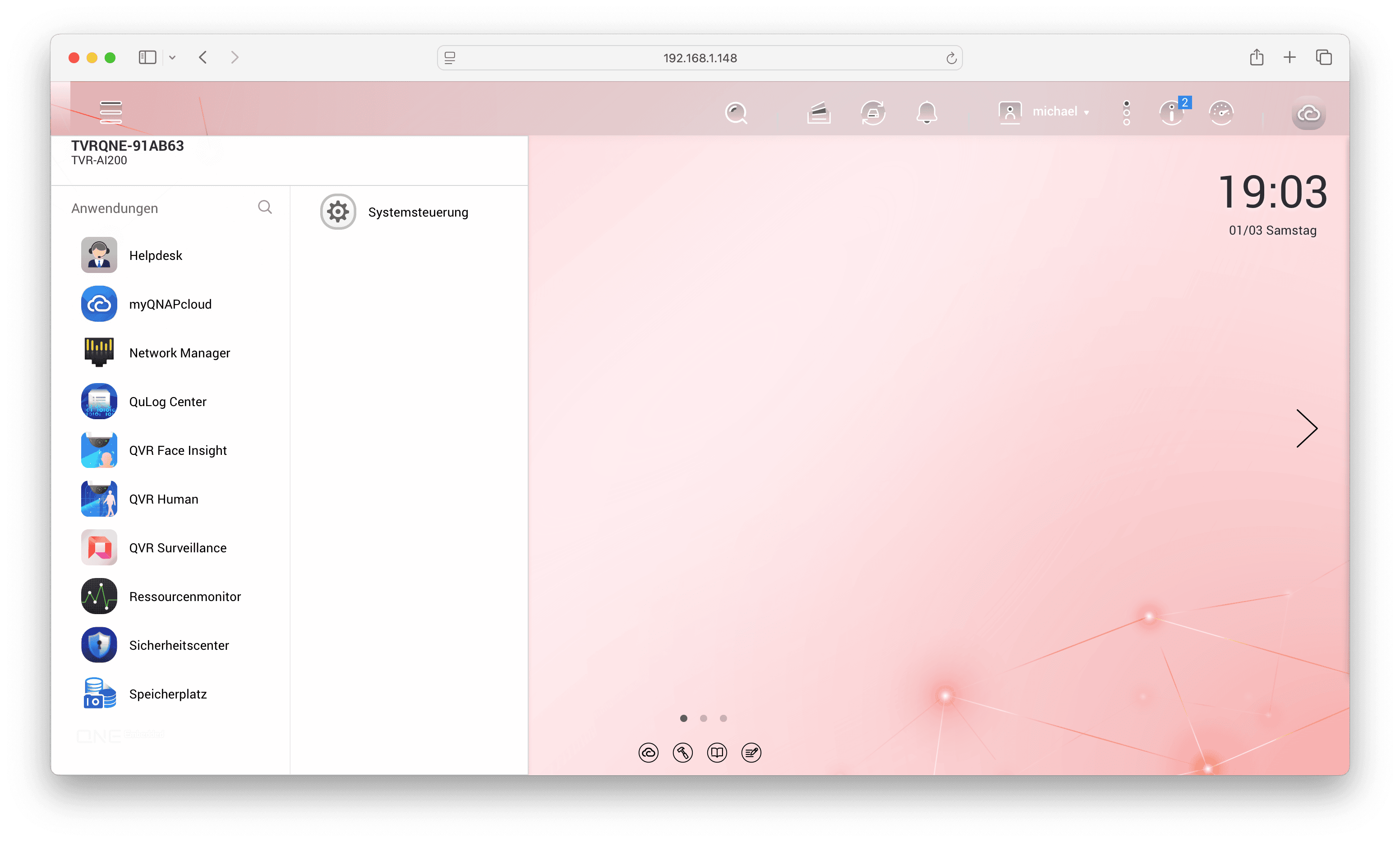The image size is (1400, 842).
Task: Go to next desktop page arrow
Action: tap(1307, 428)
